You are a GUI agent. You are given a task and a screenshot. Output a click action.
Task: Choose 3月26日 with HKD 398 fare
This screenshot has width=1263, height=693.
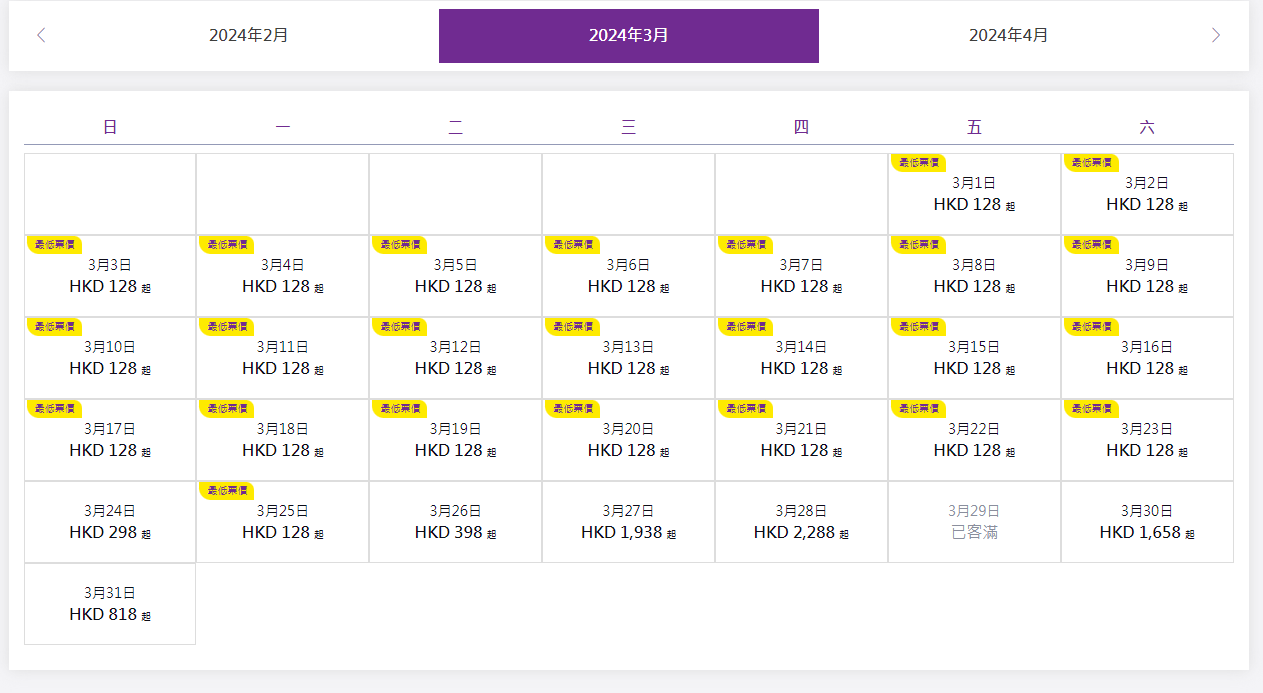[455, 522]
